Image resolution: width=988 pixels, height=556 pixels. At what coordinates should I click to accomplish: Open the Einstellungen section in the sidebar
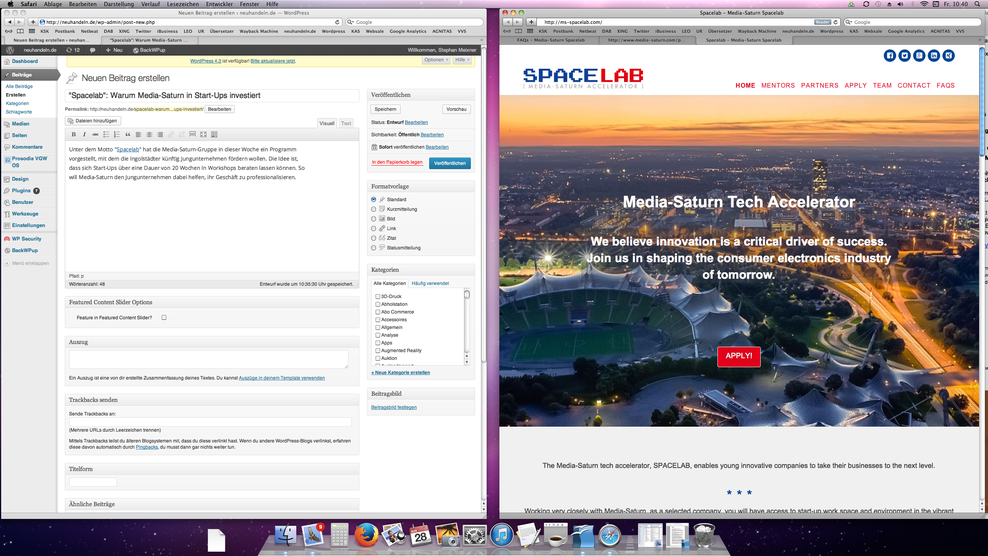point(28,225)
